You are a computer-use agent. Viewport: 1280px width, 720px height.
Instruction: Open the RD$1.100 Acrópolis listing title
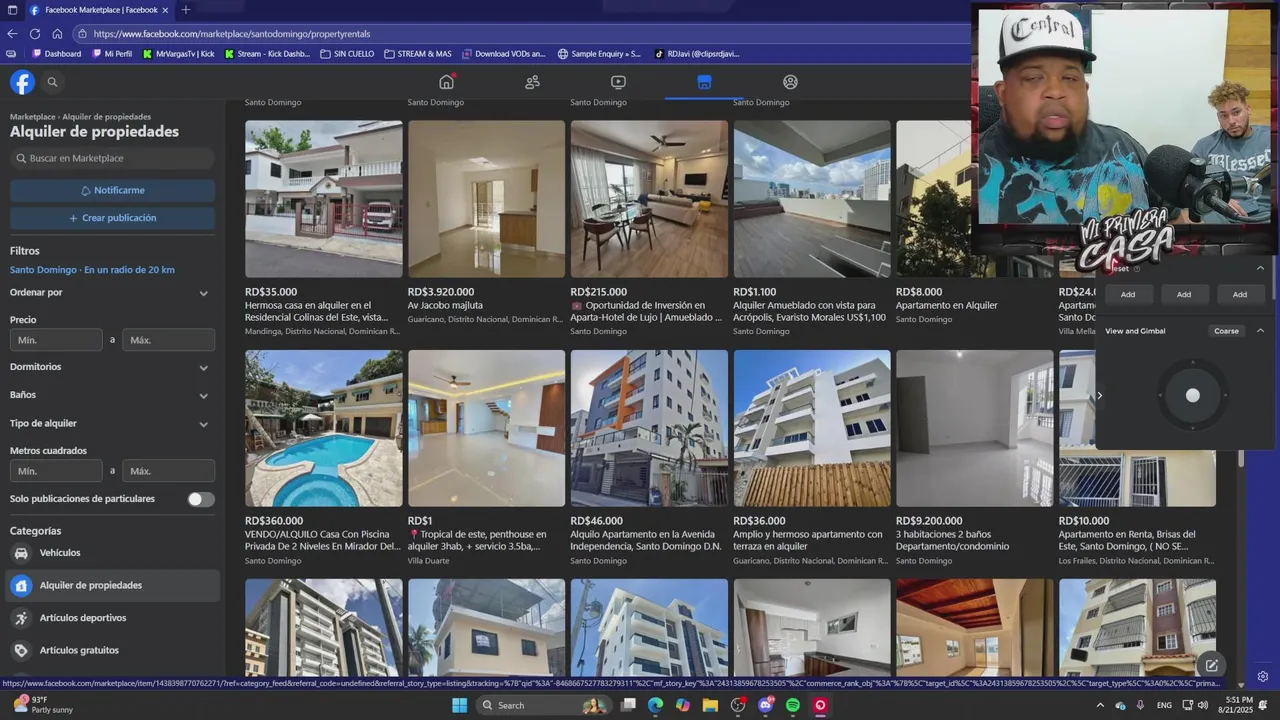pos(810,311)
